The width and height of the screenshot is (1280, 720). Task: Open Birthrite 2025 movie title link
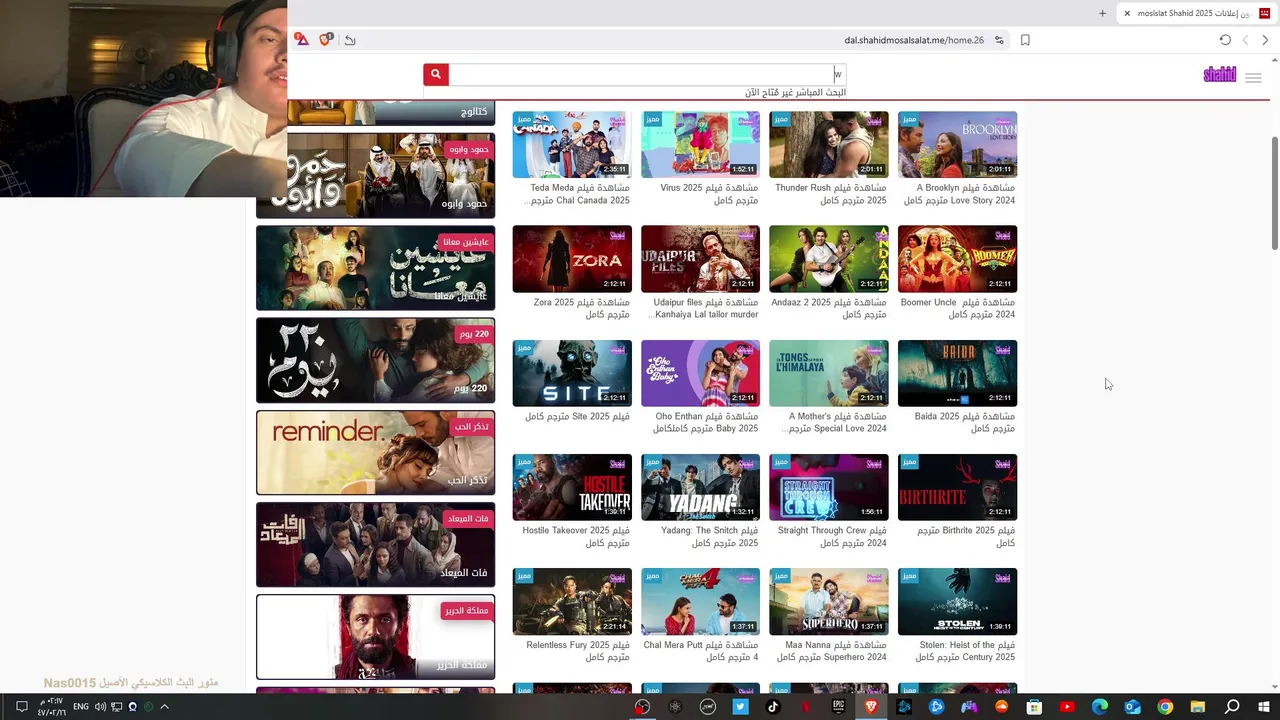coord(966,537)
